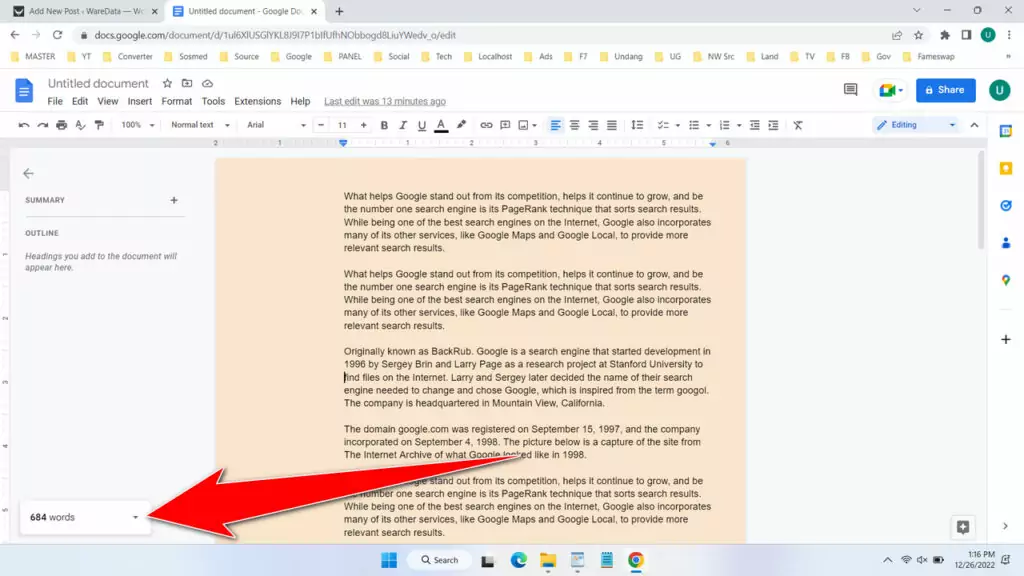Open Google Meet call options
The height and width of the screenshot is (576, 1024).
pyautogui.click(x=891, y=90)
